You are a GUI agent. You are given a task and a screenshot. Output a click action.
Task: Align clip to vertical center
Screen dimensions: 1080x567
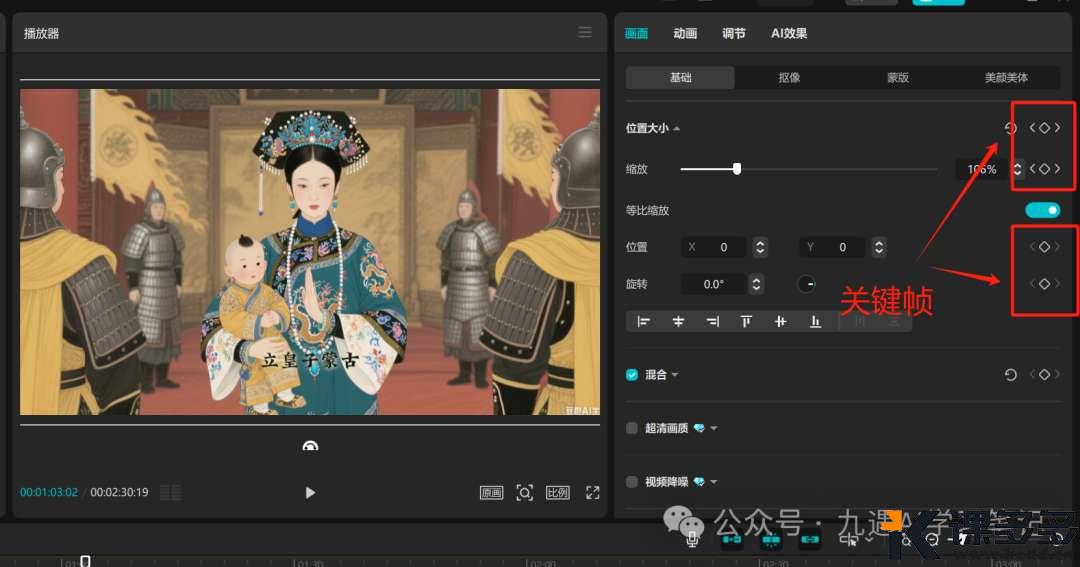point(780,321)
